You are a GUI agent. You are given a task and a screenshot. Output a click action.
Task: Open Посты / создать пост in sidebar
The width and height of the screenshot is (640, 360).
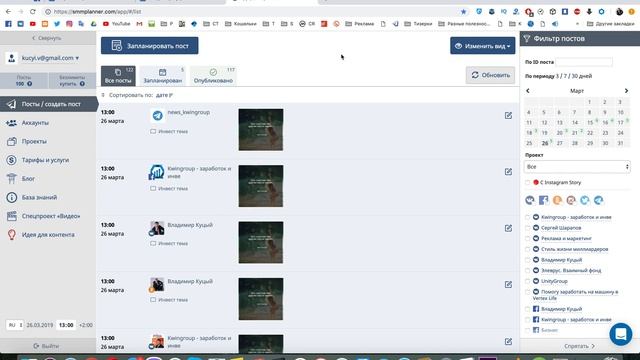49,104
